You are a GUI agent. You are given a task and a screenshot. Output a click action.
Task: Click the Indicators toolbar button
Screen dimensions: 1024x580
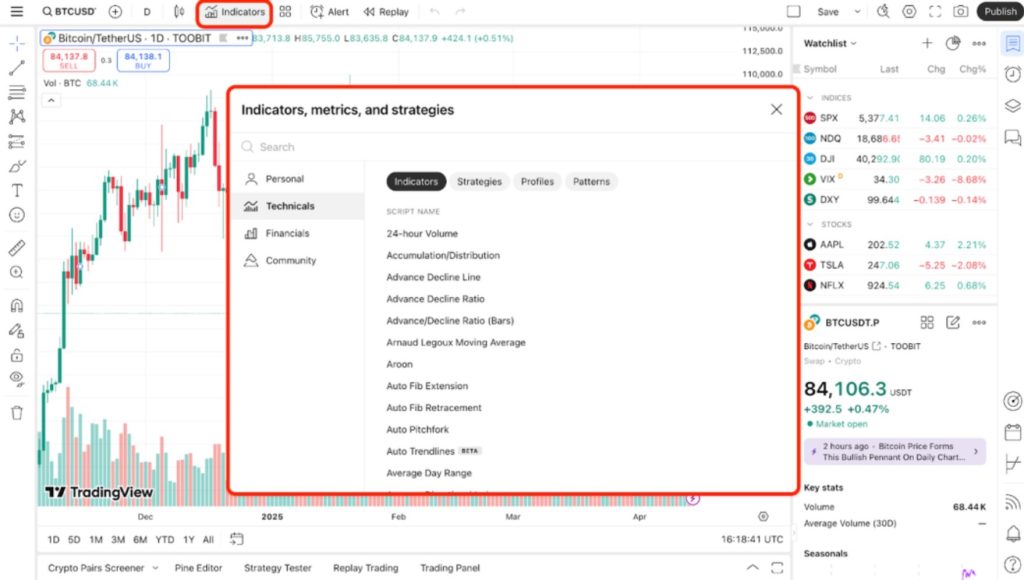(x=234, y=12)
